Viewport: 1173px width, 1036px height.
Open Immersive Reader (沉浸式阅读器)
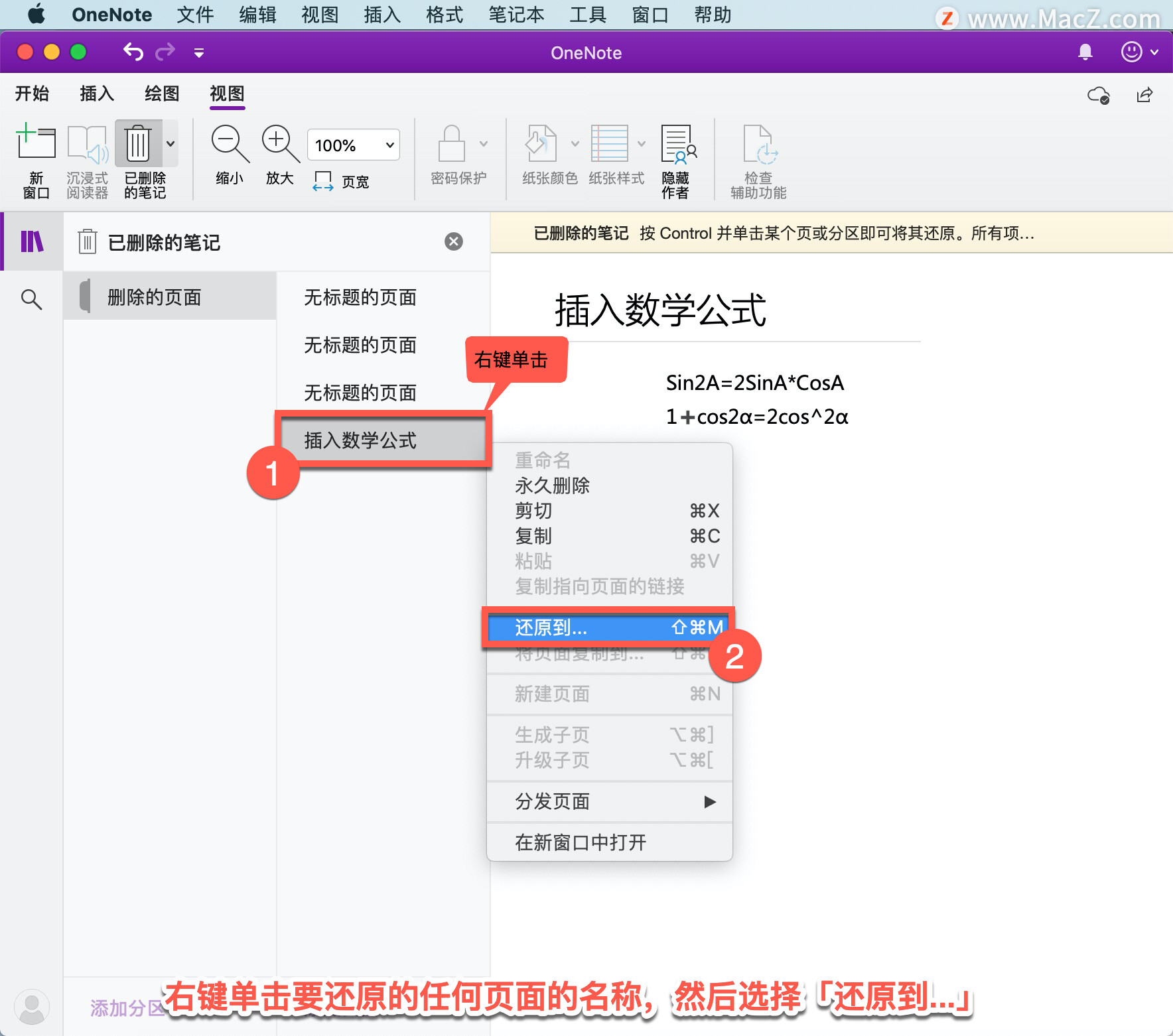pyautogui.click(x=87, y=161)
